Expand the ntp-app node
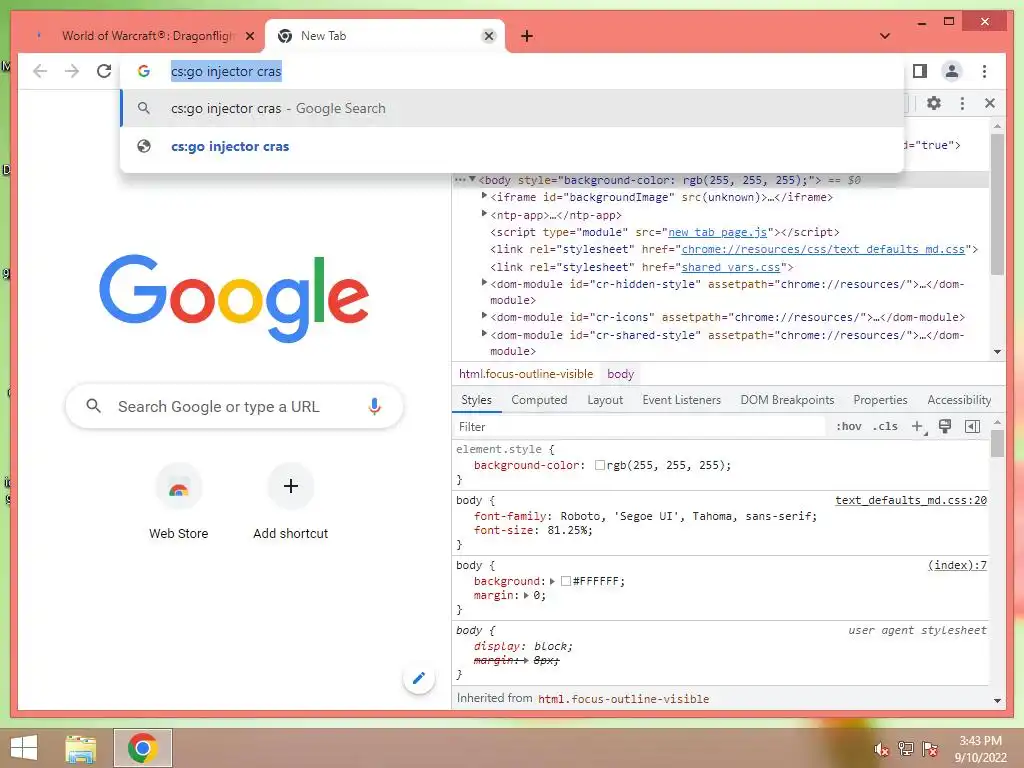This screenshot has height=768, width=1024. [484, 214]
